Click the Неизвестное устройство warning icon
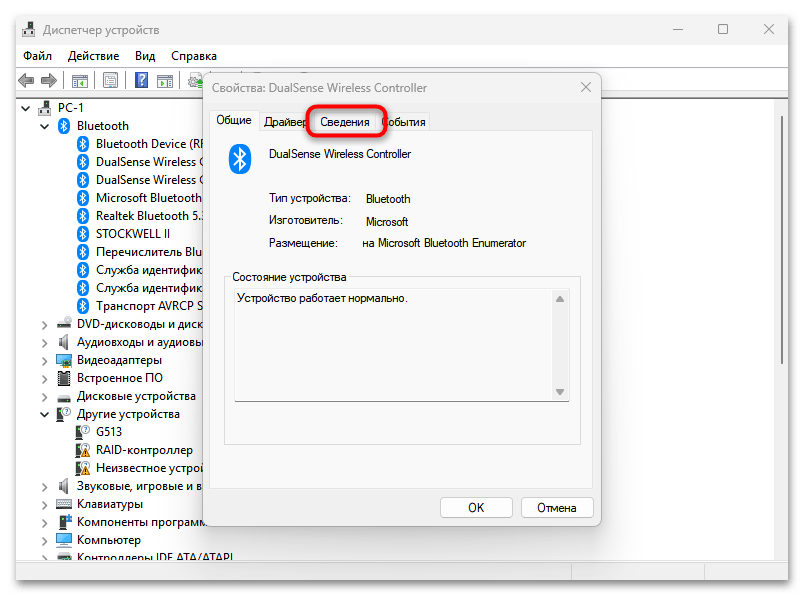The height and width of the screenshot is (596, 804). coord(83,468)
